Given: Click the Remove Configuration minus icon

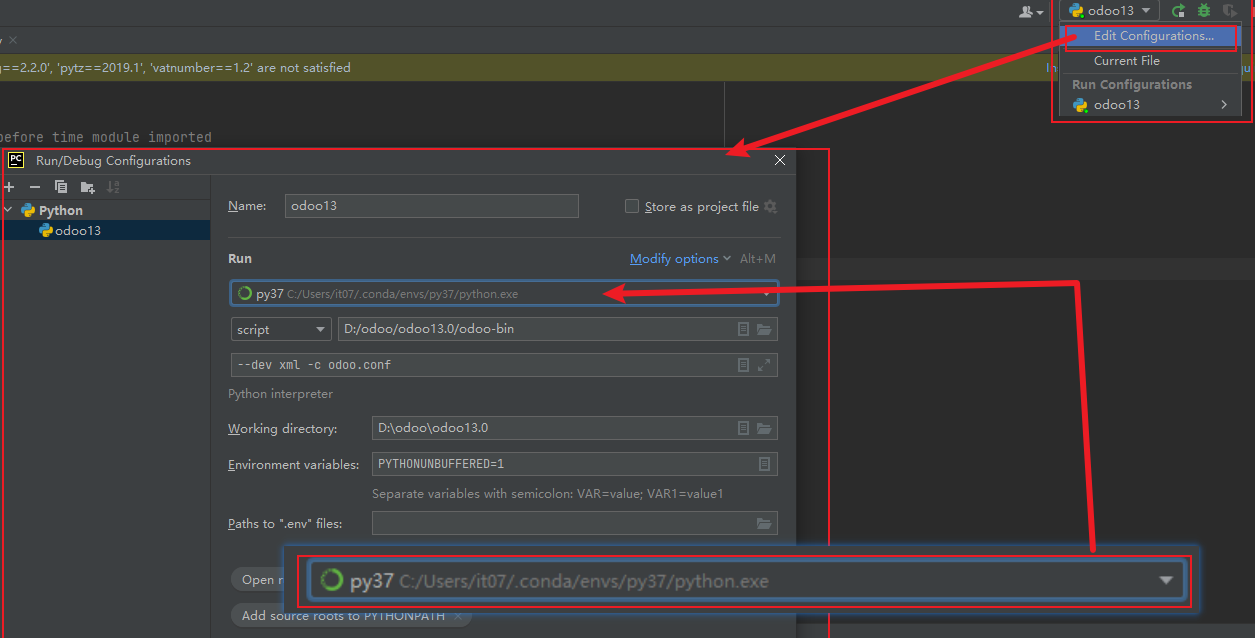Looking at the screenshot, I should tap(35, 187).
